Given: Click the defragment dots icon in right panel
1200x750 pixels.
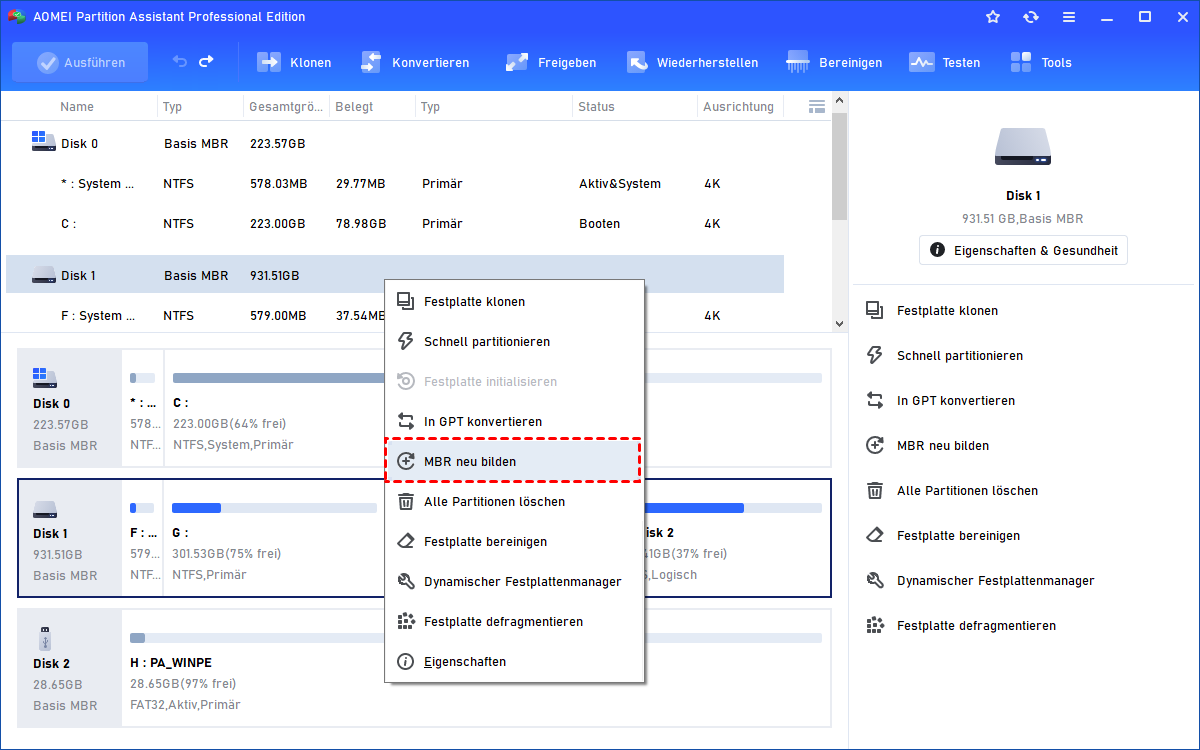Looking at the screenshot, I should 875,626.
